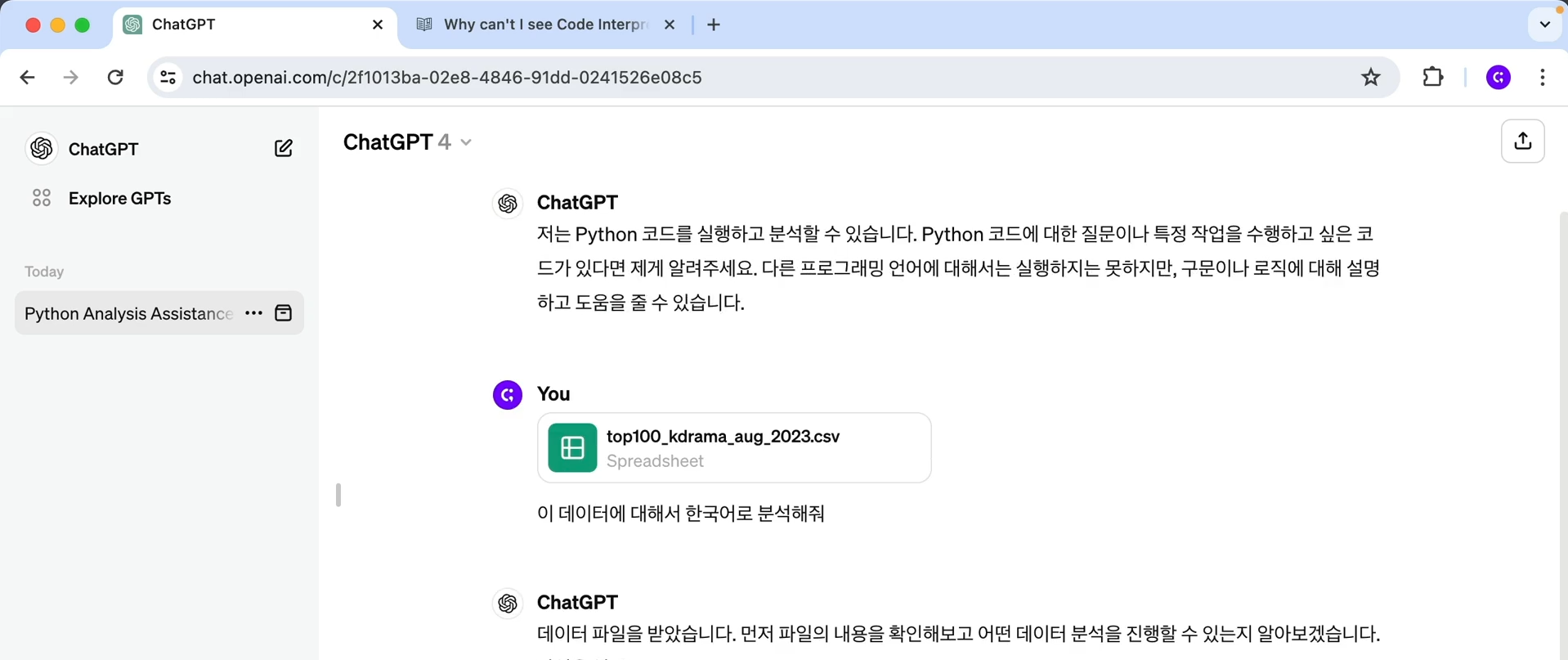Click the sidebar collapse handle
The image size is (1568, 660).
338,495
